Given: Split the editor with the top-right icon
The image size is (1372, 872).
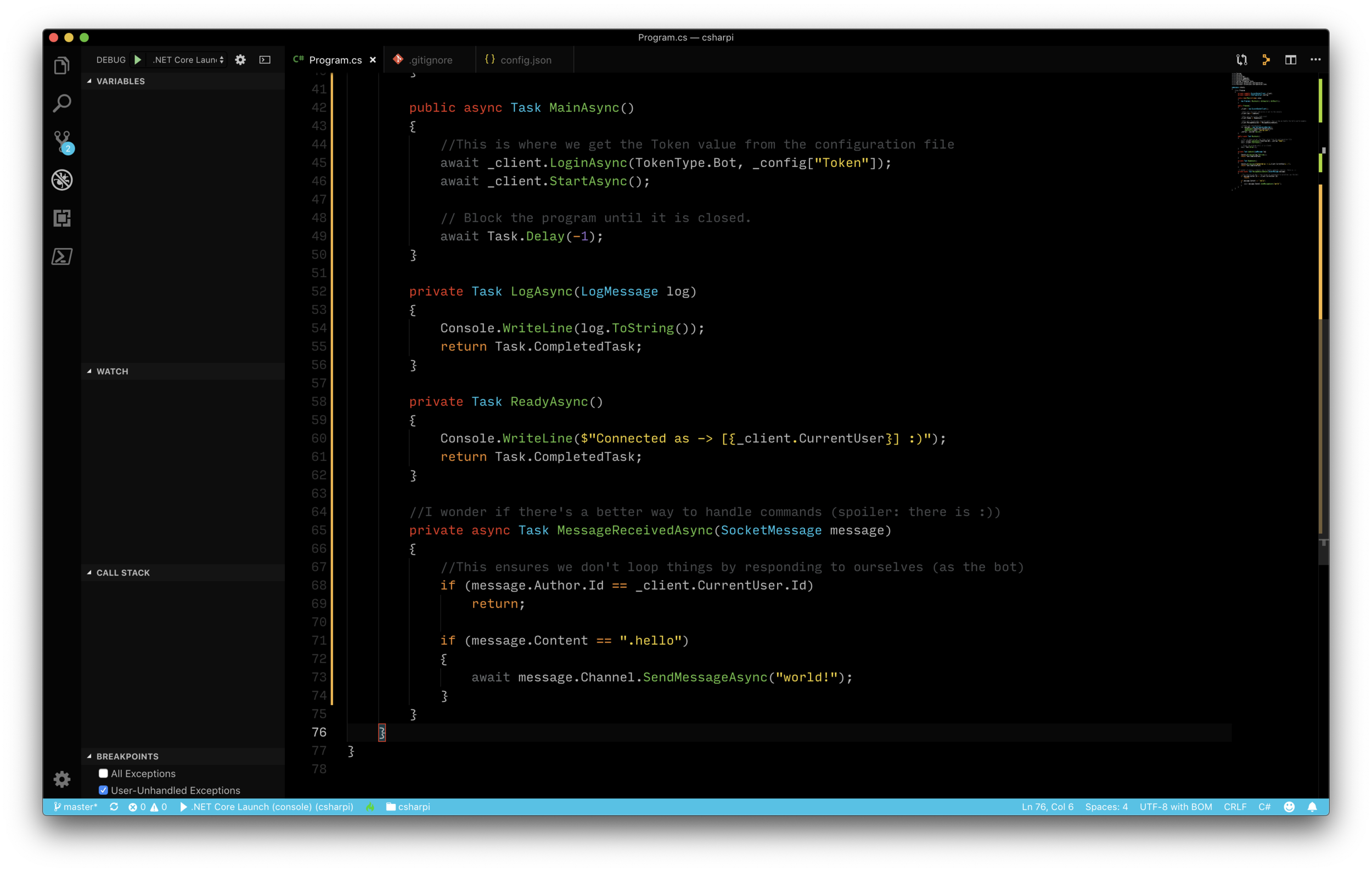Looking at the screenshot, I should coord(1291,59).
